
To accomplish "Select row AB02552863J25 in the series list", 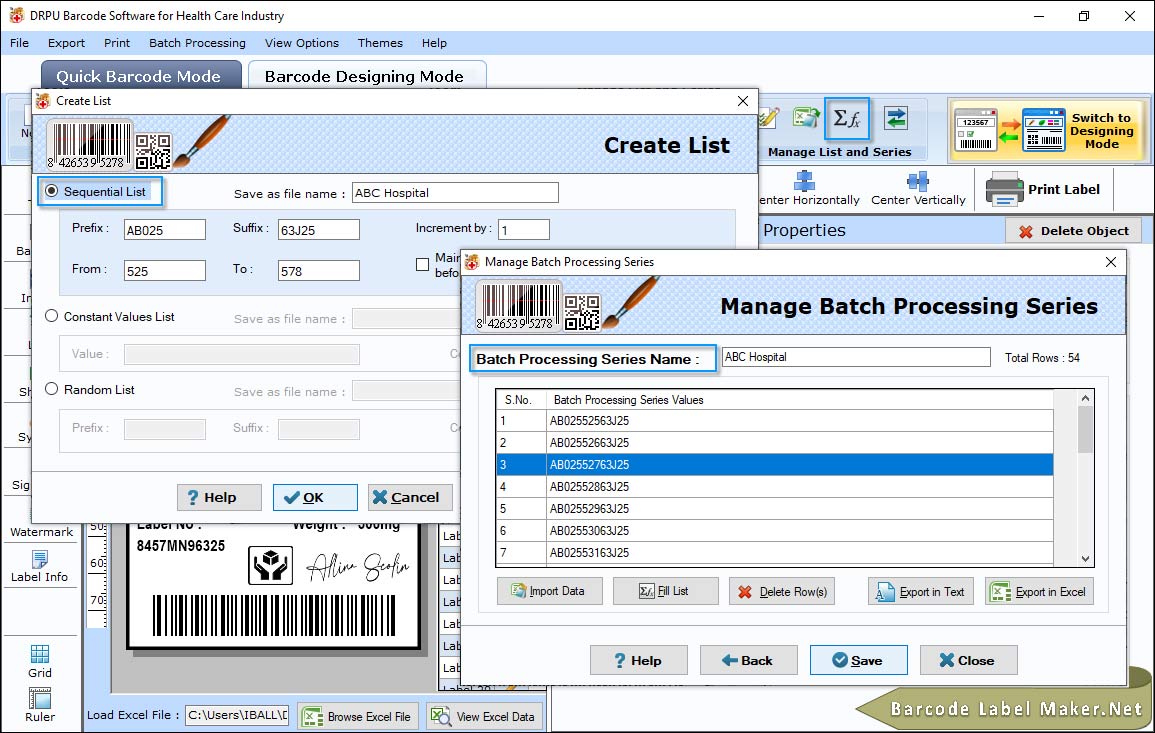I will point(774,487).
